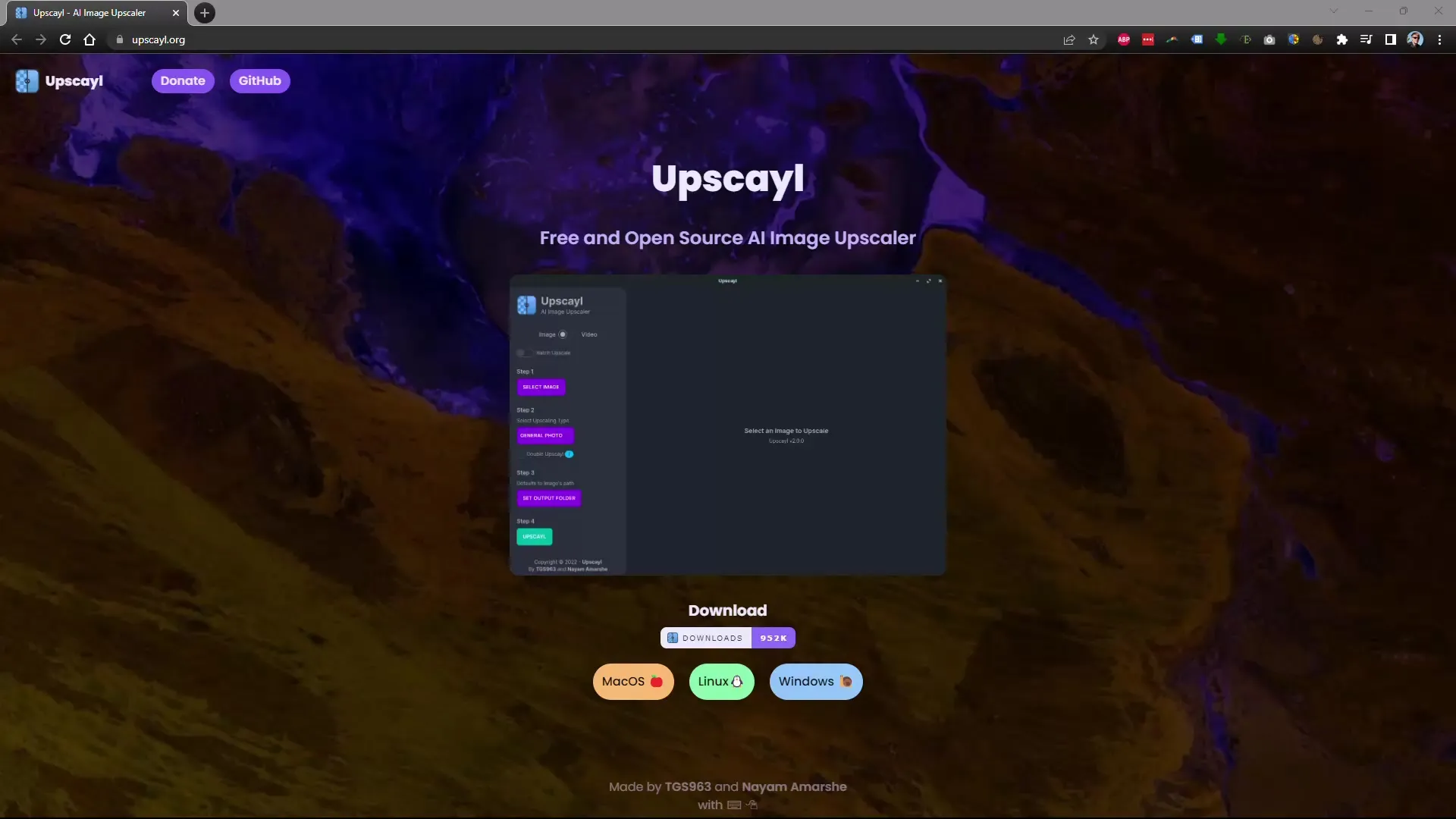Click the Donate support link
Viewport: 1456px width, 819px height.
182,80
